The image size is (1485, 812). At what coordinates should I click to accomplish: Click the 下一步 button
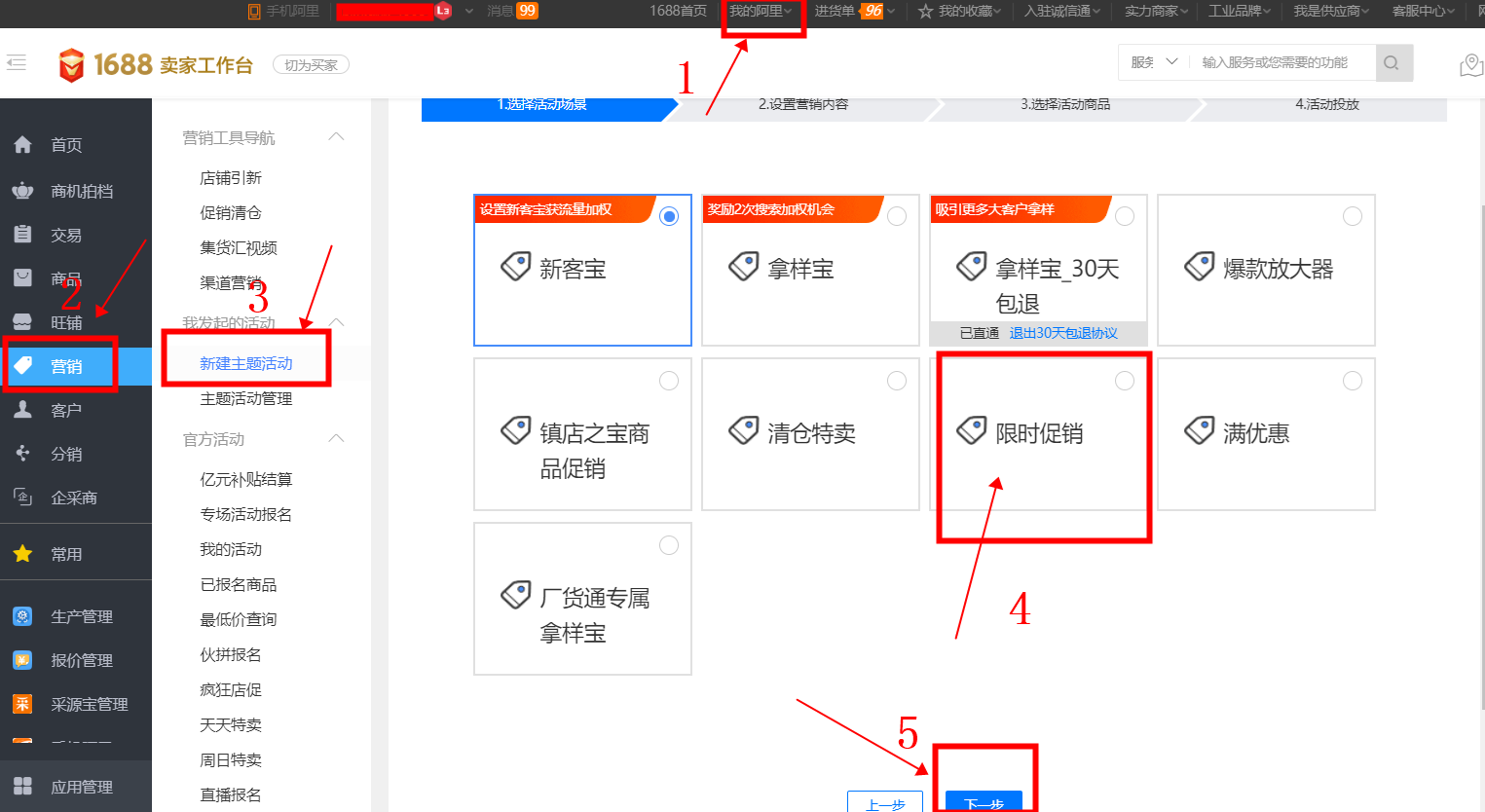[984, 801]
